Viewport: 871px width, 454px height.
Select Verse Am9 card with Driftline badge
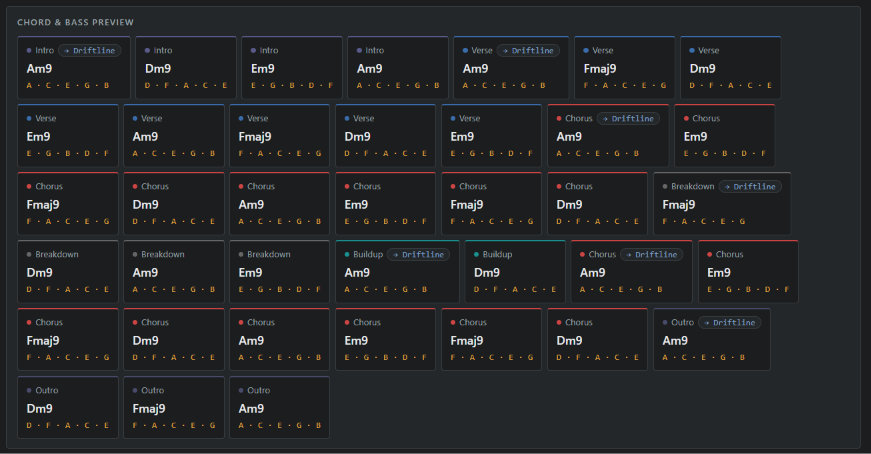coord(511,68)
